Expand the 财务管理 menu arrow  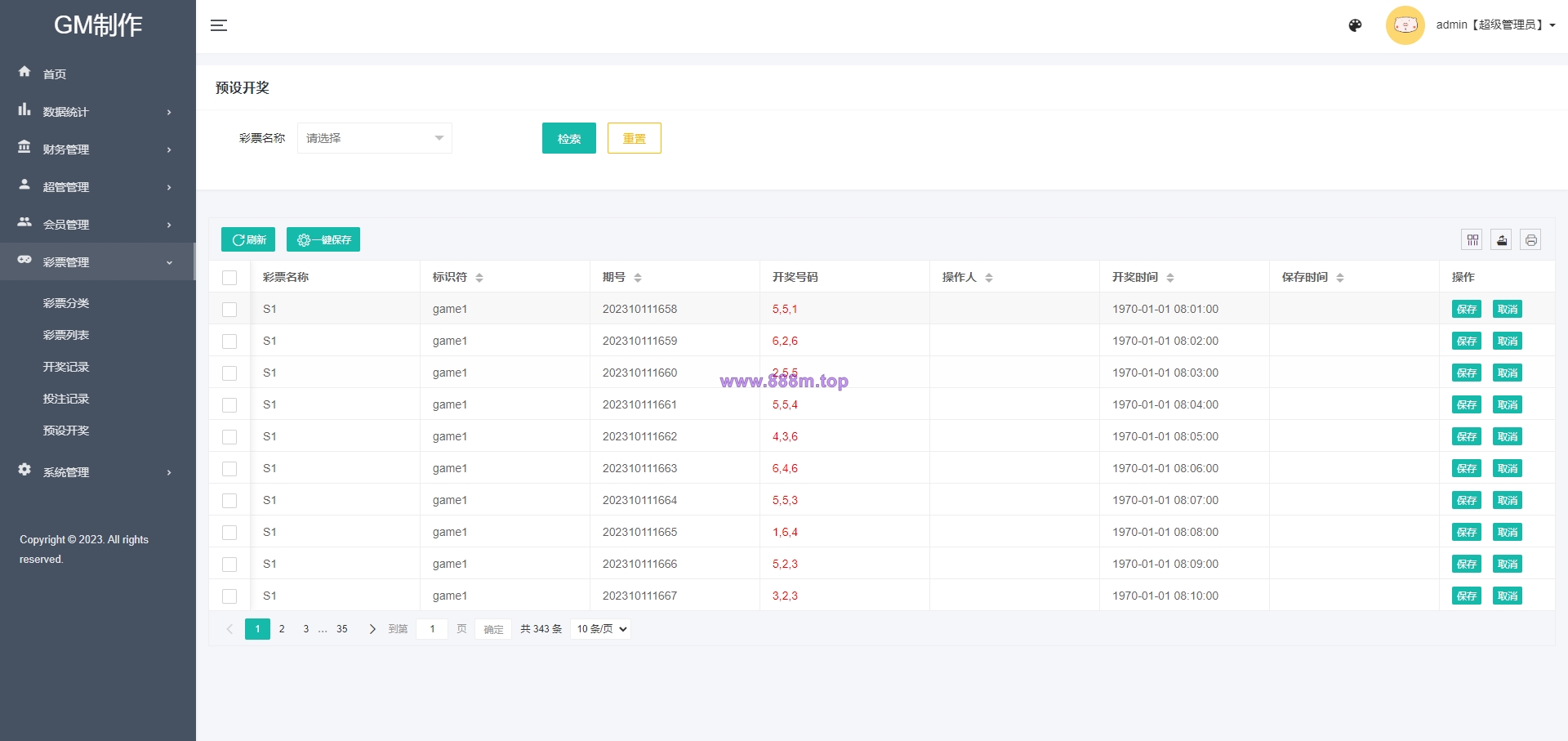(x=169, y=150)
